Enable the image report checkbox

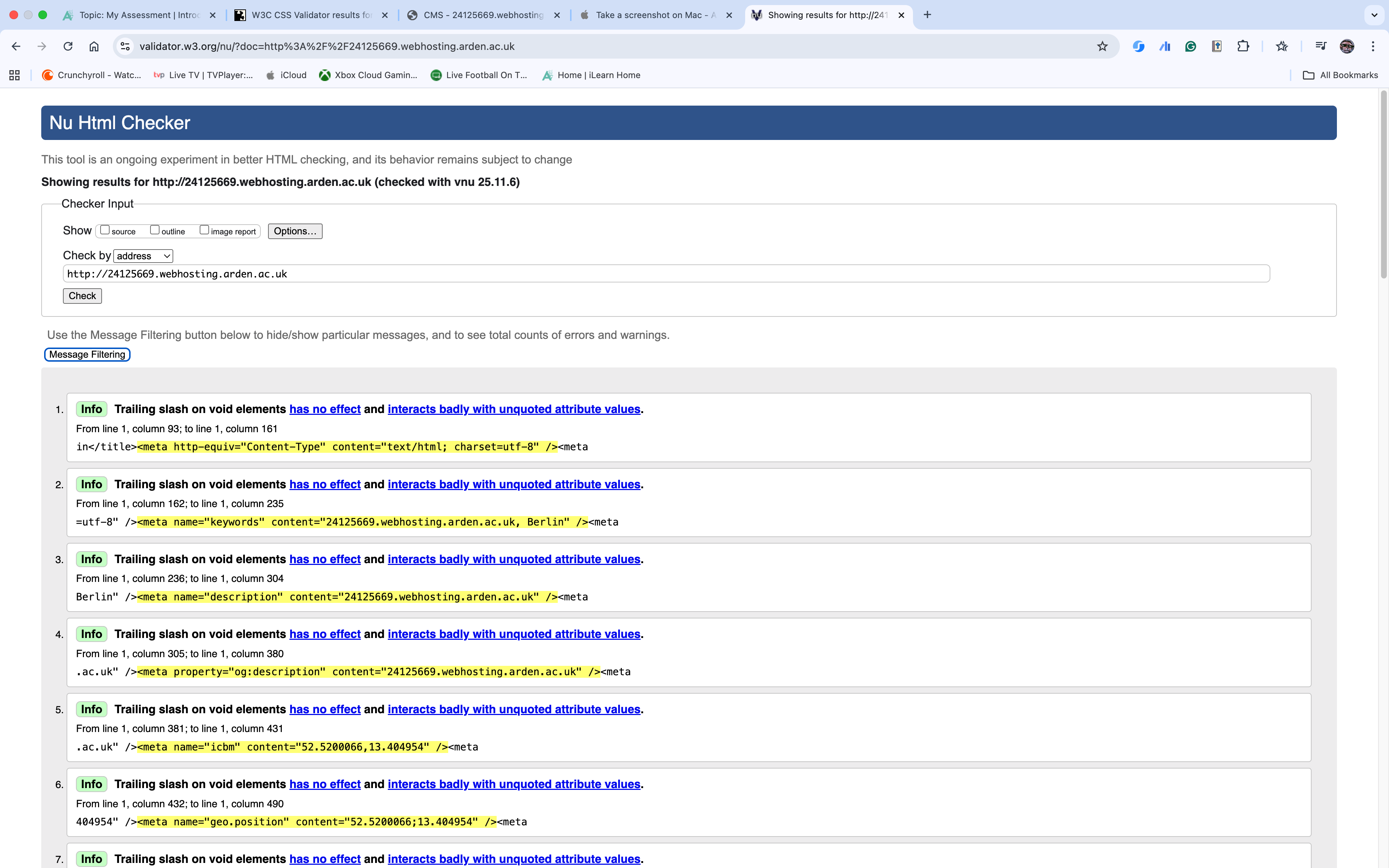coord(205,230)
